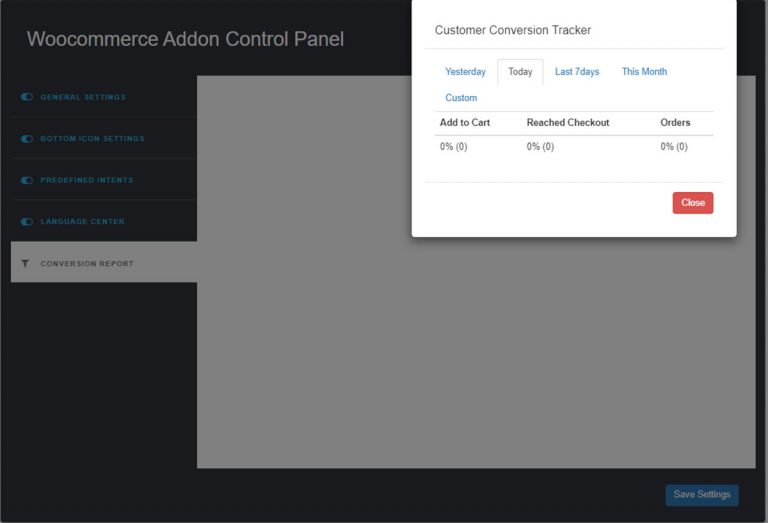Switch to the Last 7days tab
Image resolution: width=768 pixels, height=523 pixels.
[x=577, y=72]
